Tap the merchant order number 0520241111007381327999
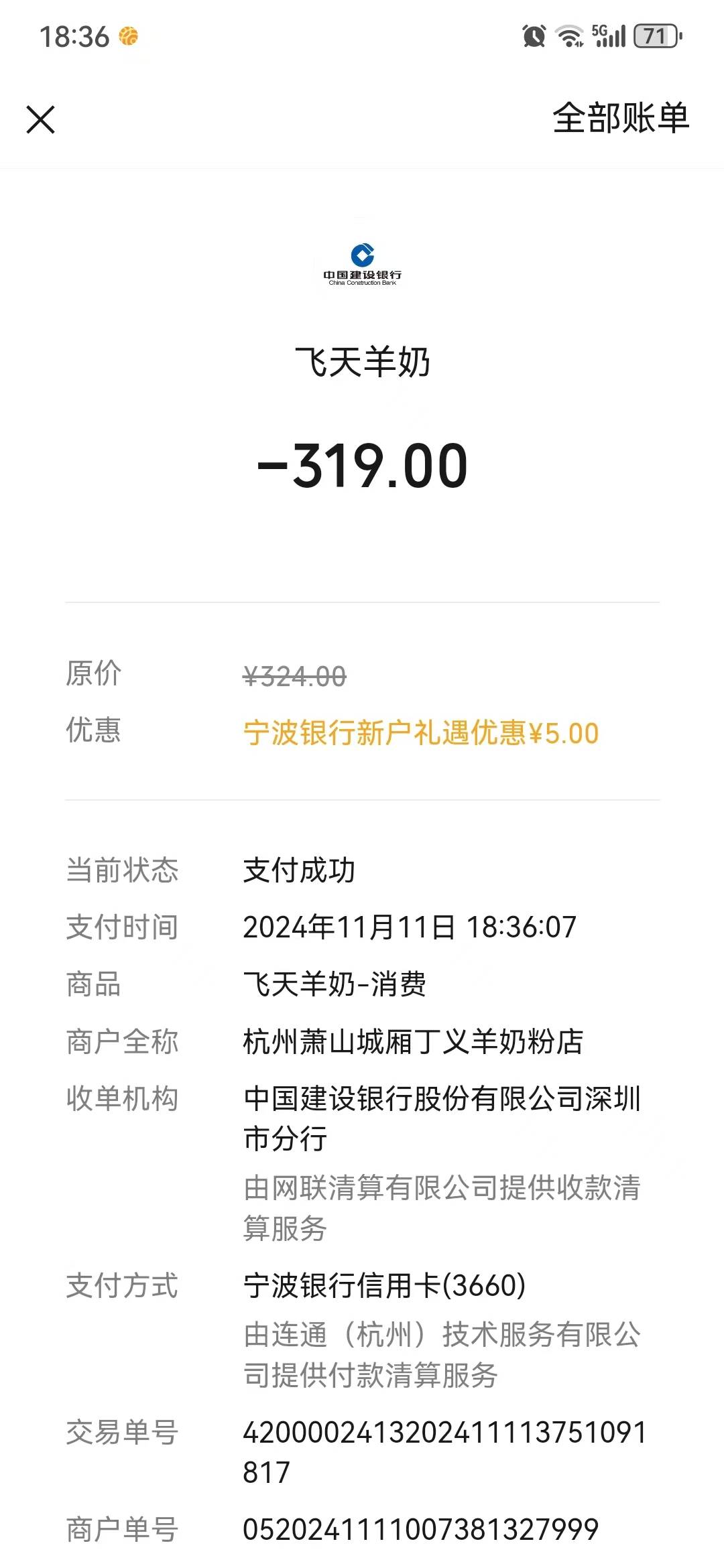The height and width of the screenshot is (1568, 724). [420, 1530]
